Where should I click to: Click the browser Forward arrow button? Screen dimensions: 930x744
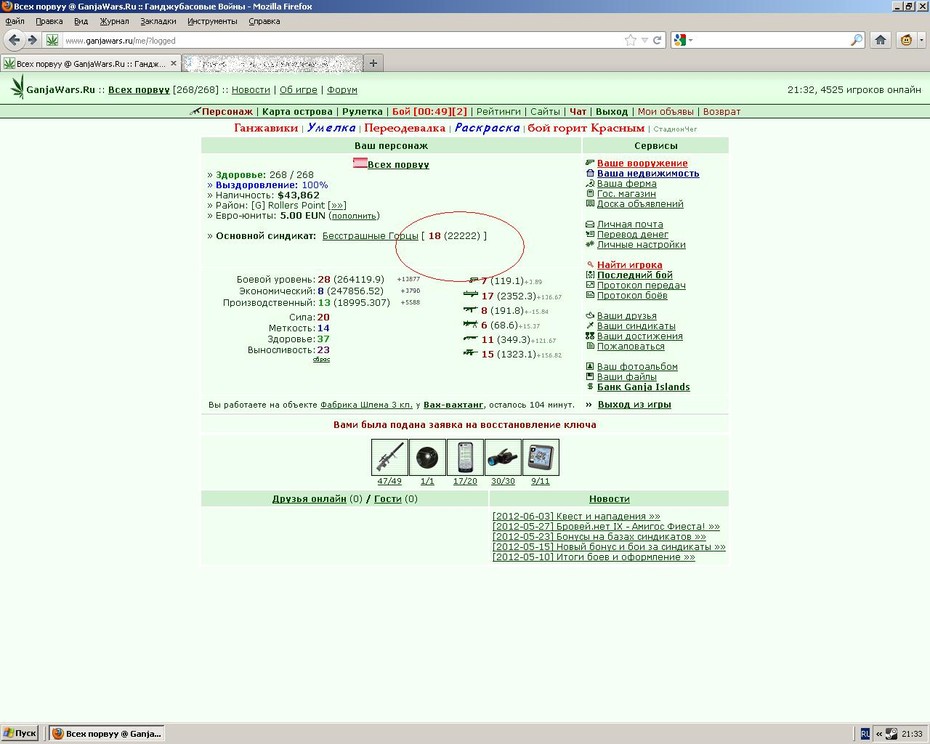coord(33,40)
